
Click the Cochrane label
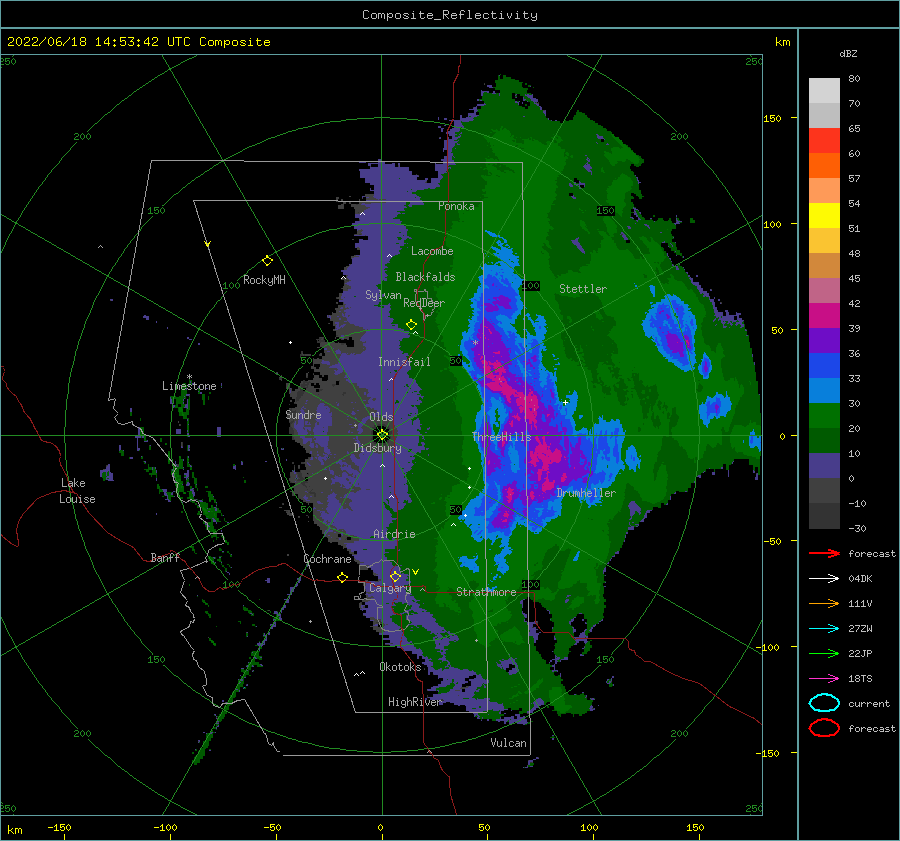(x=327, y=559)
